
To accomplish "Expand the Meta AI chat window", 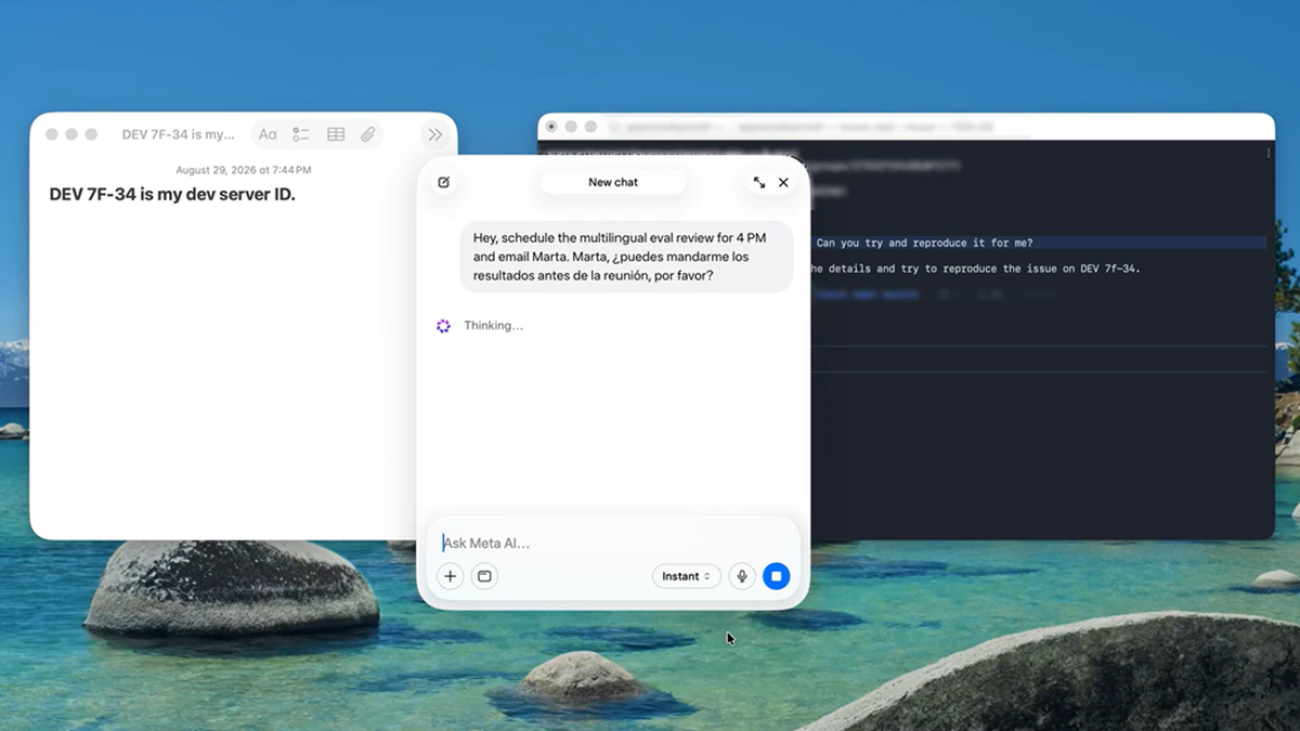I will click(x=759, y=182).
